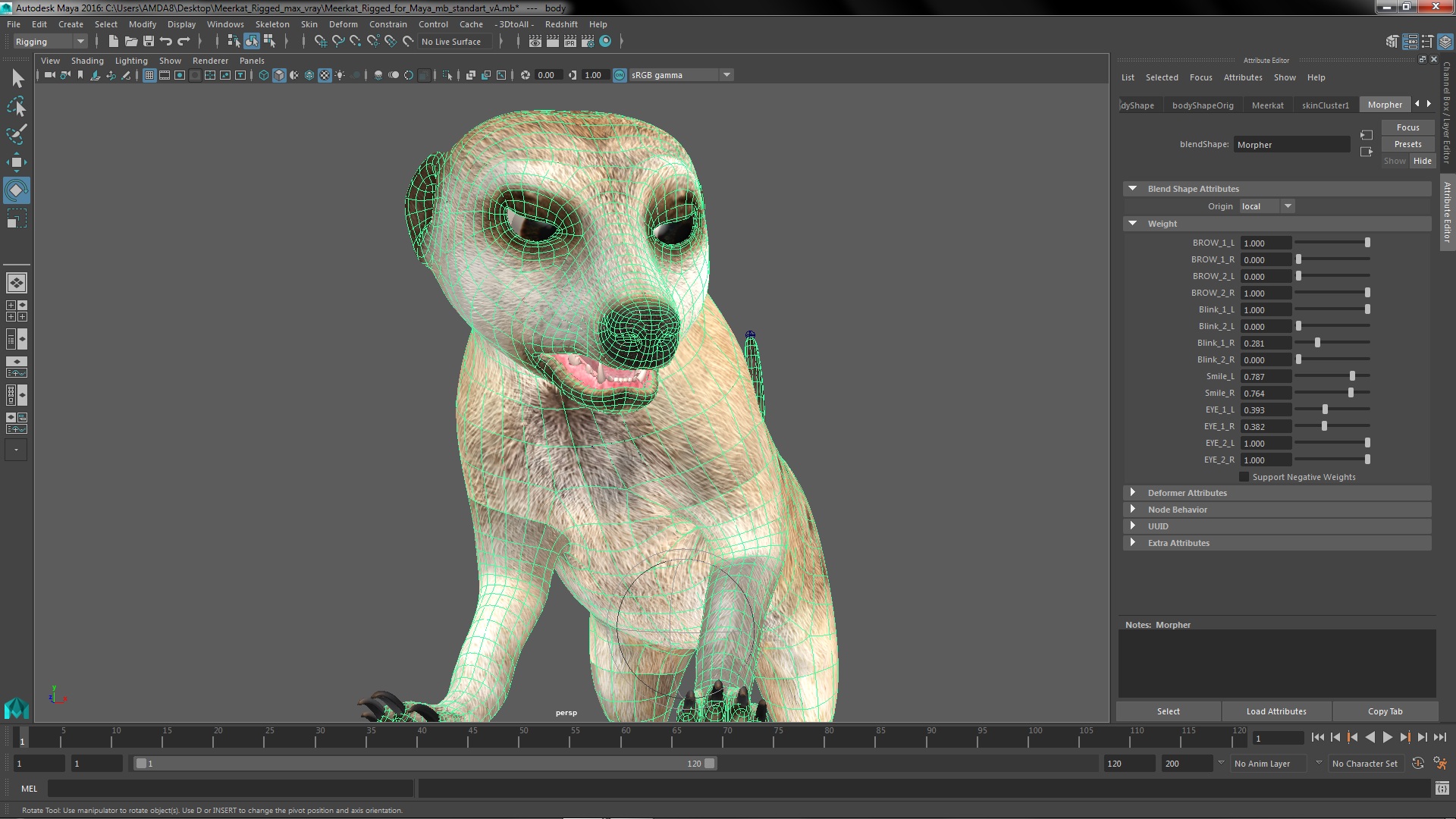Switch to the Rotate tool
Screen dimensions: 1456x819
pyautogui.click(x=17, y=190)
